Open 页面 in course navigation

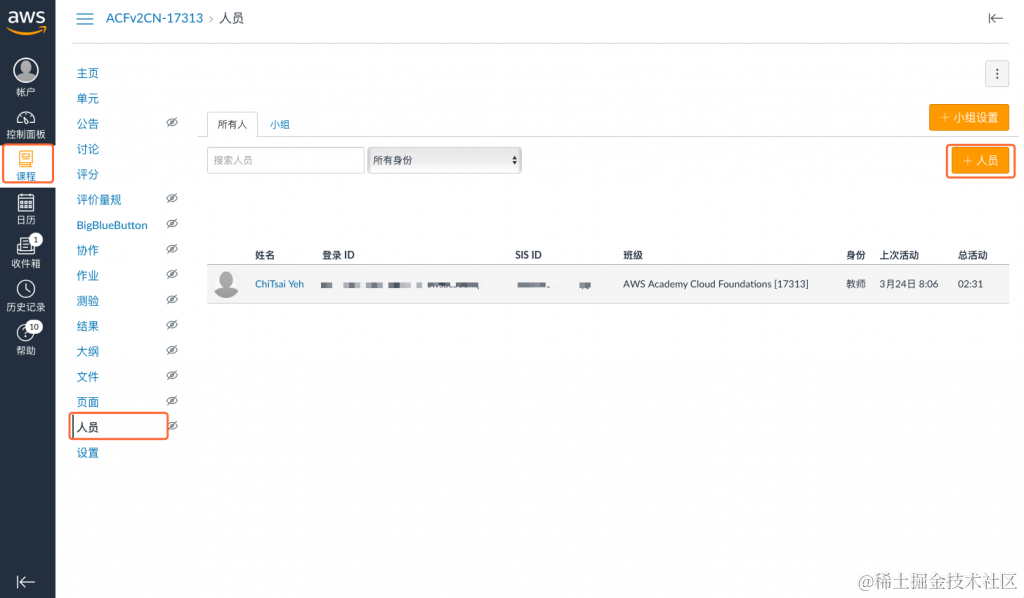point(88,402)
